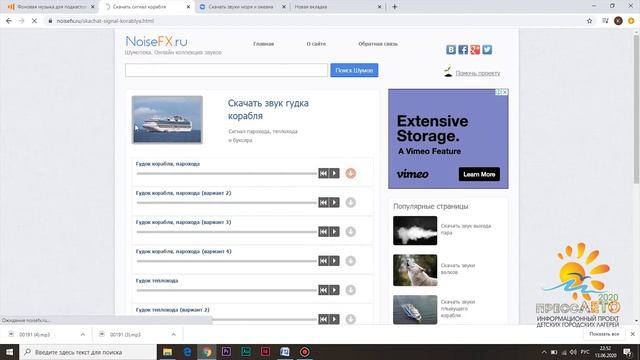Play 'Гудок корабля, парохода (вариант 3)'

tap(334, 232)
